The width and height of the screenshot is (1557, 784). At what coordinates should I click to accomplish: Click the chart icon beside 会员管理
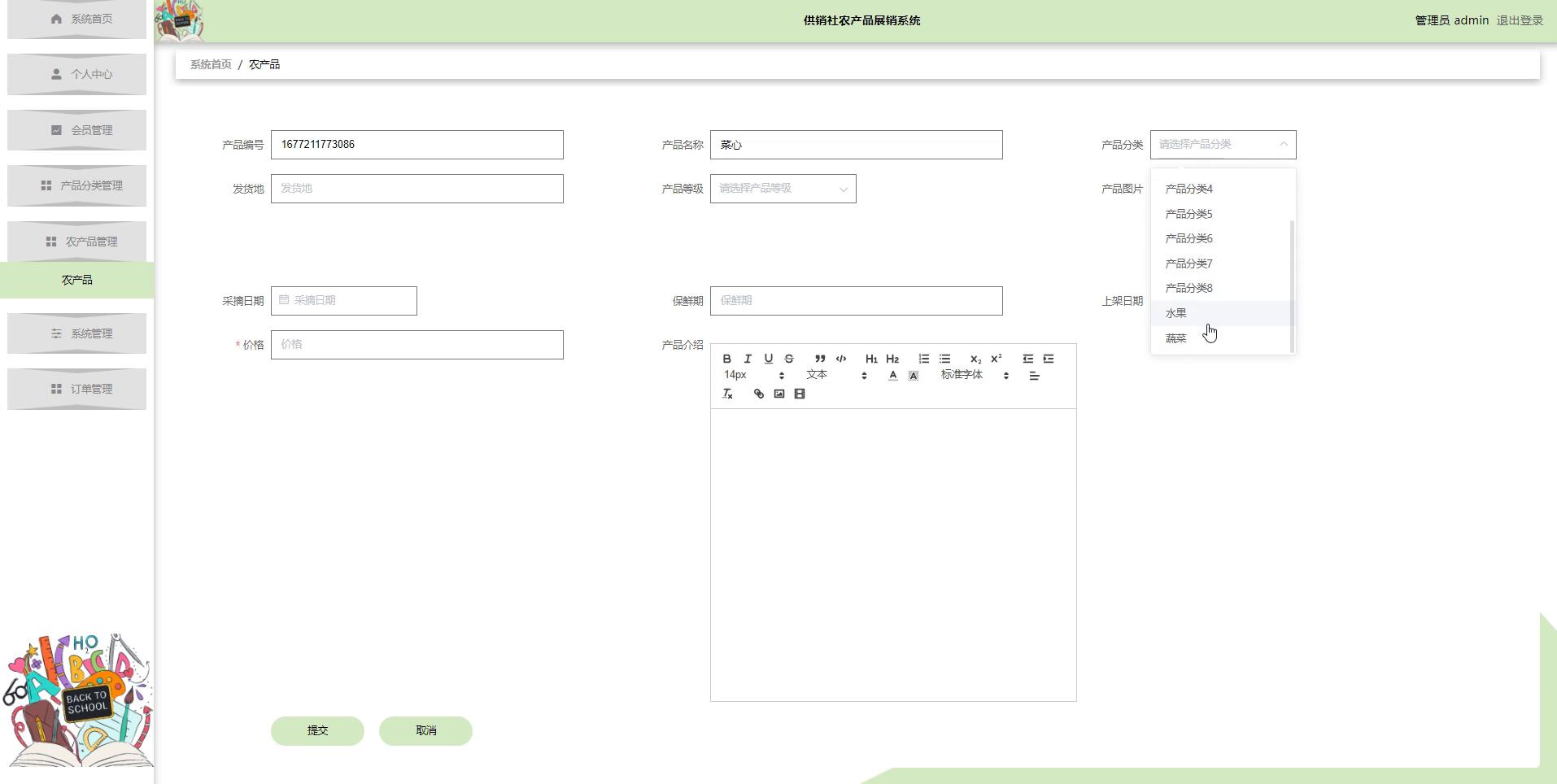coord(56,130)
